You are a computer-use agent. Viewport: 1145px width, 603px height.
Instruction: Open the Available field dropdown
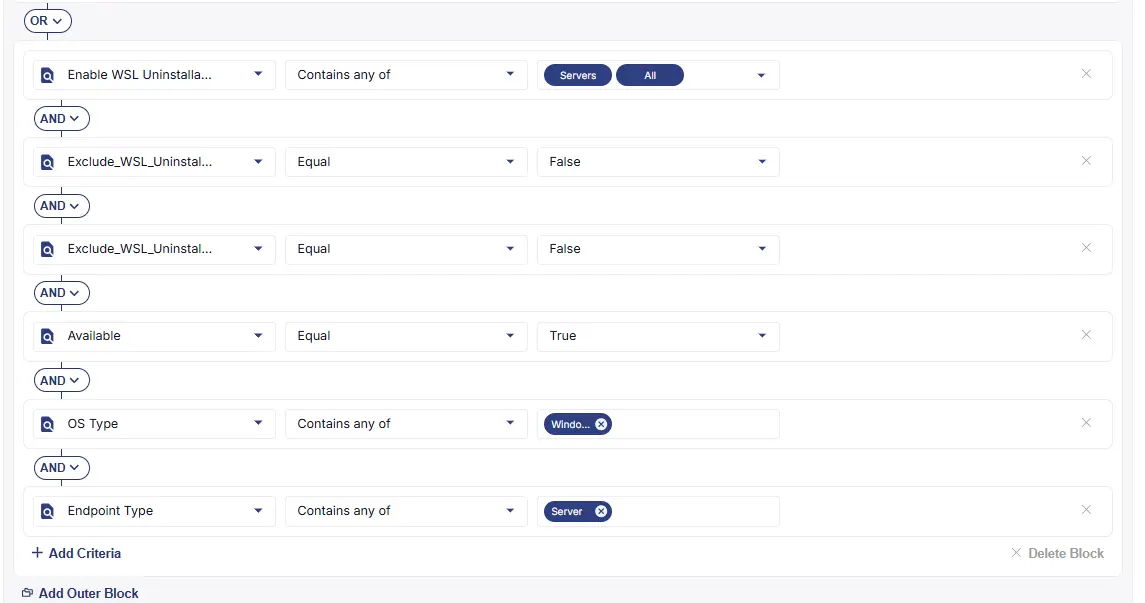point(154,336)
